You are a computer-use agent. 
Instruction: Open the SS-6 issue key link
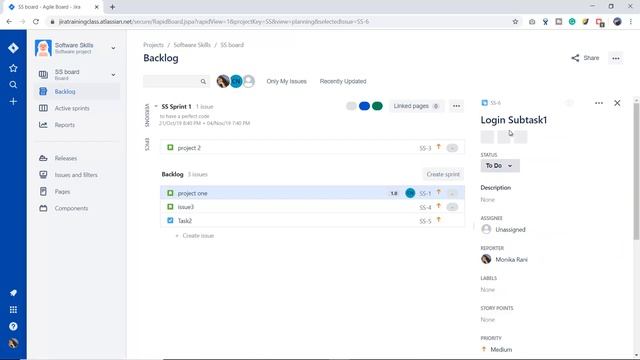[495, 103]
